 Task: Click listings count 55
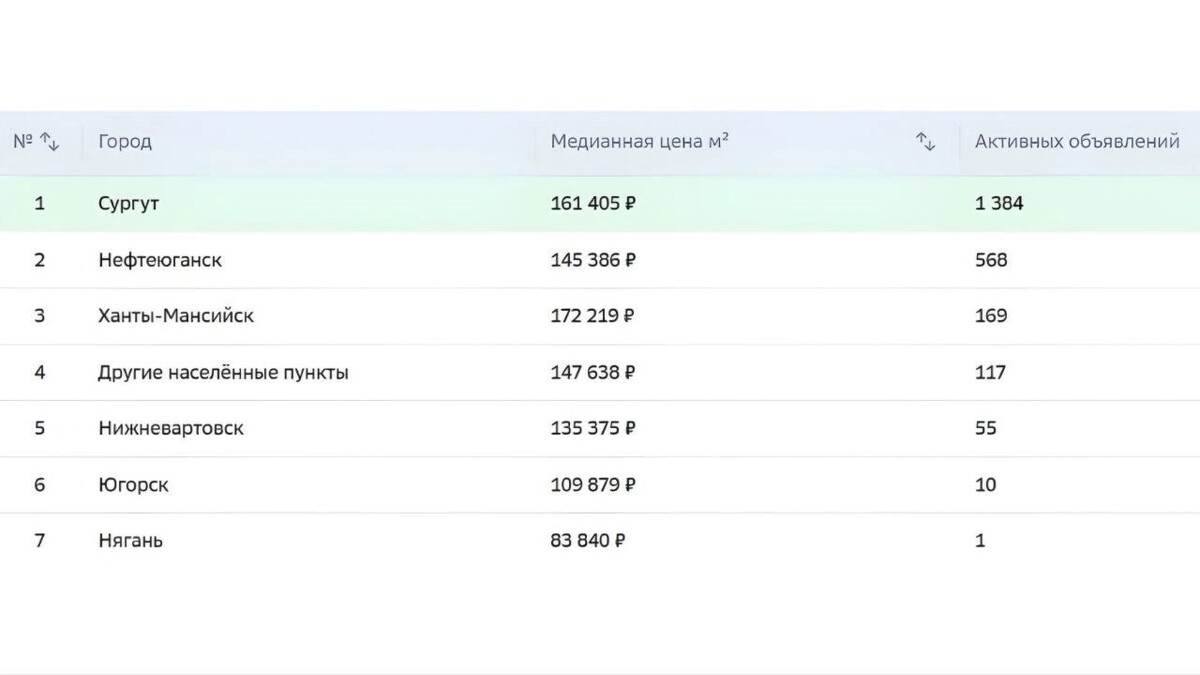(986, 429)
